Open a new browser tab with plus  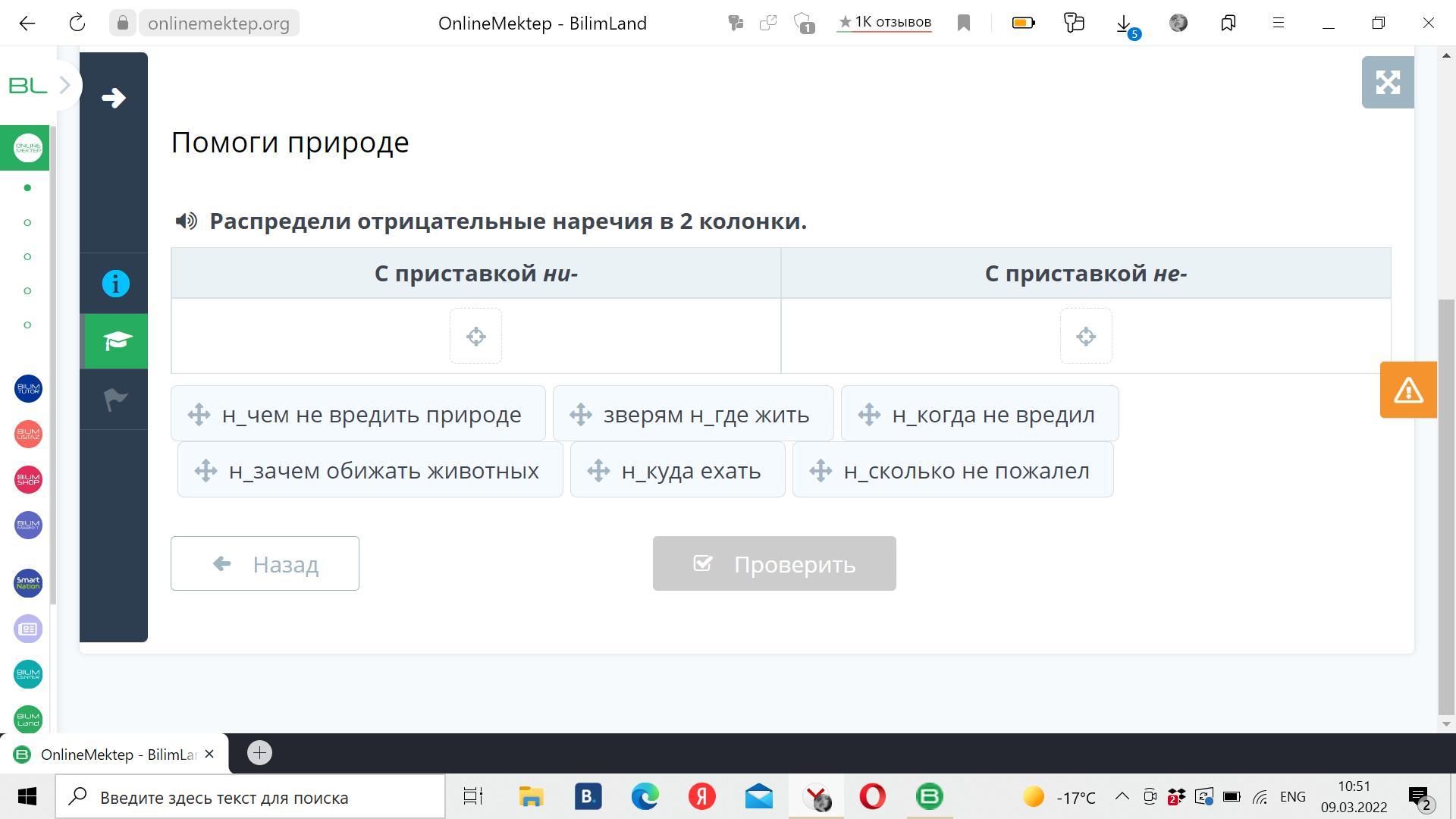[259, 753]
